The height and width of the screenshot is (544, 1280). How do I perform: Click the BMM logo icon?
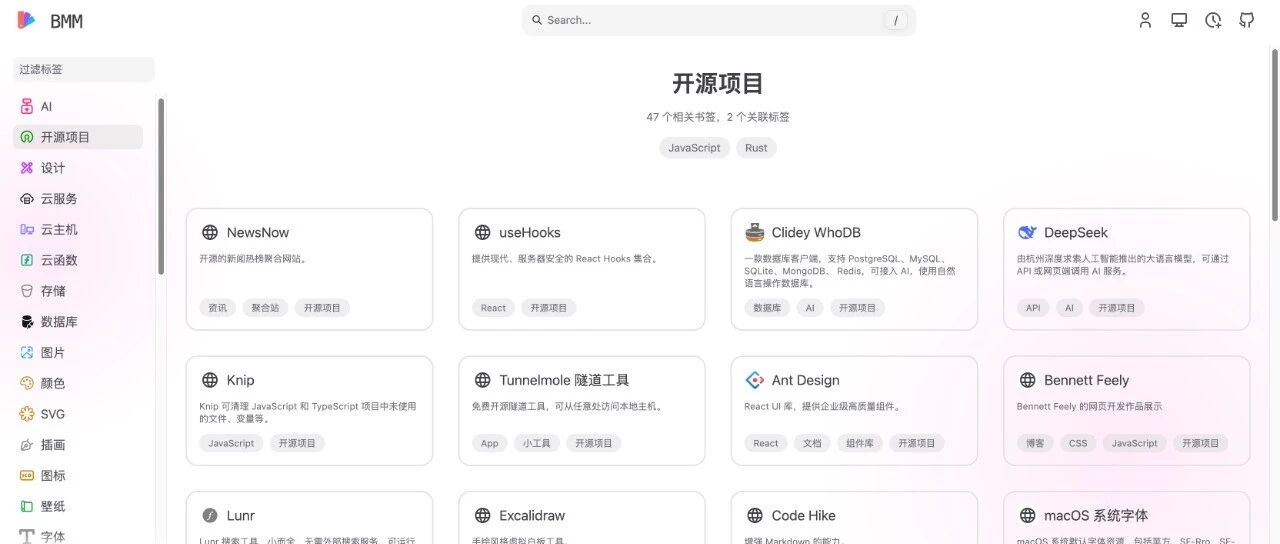27,20
